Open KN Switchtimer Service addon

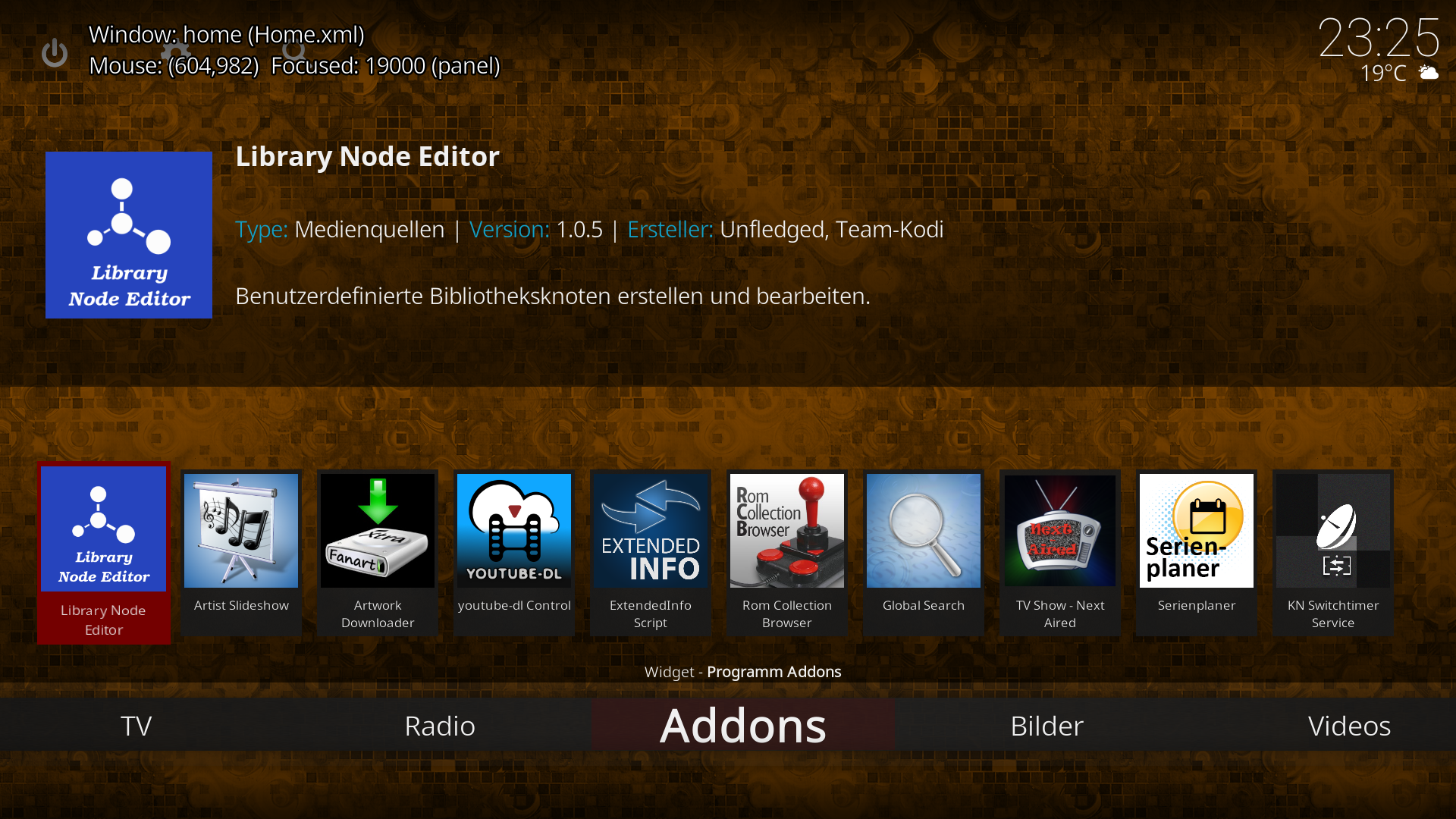pos(1333,553)
